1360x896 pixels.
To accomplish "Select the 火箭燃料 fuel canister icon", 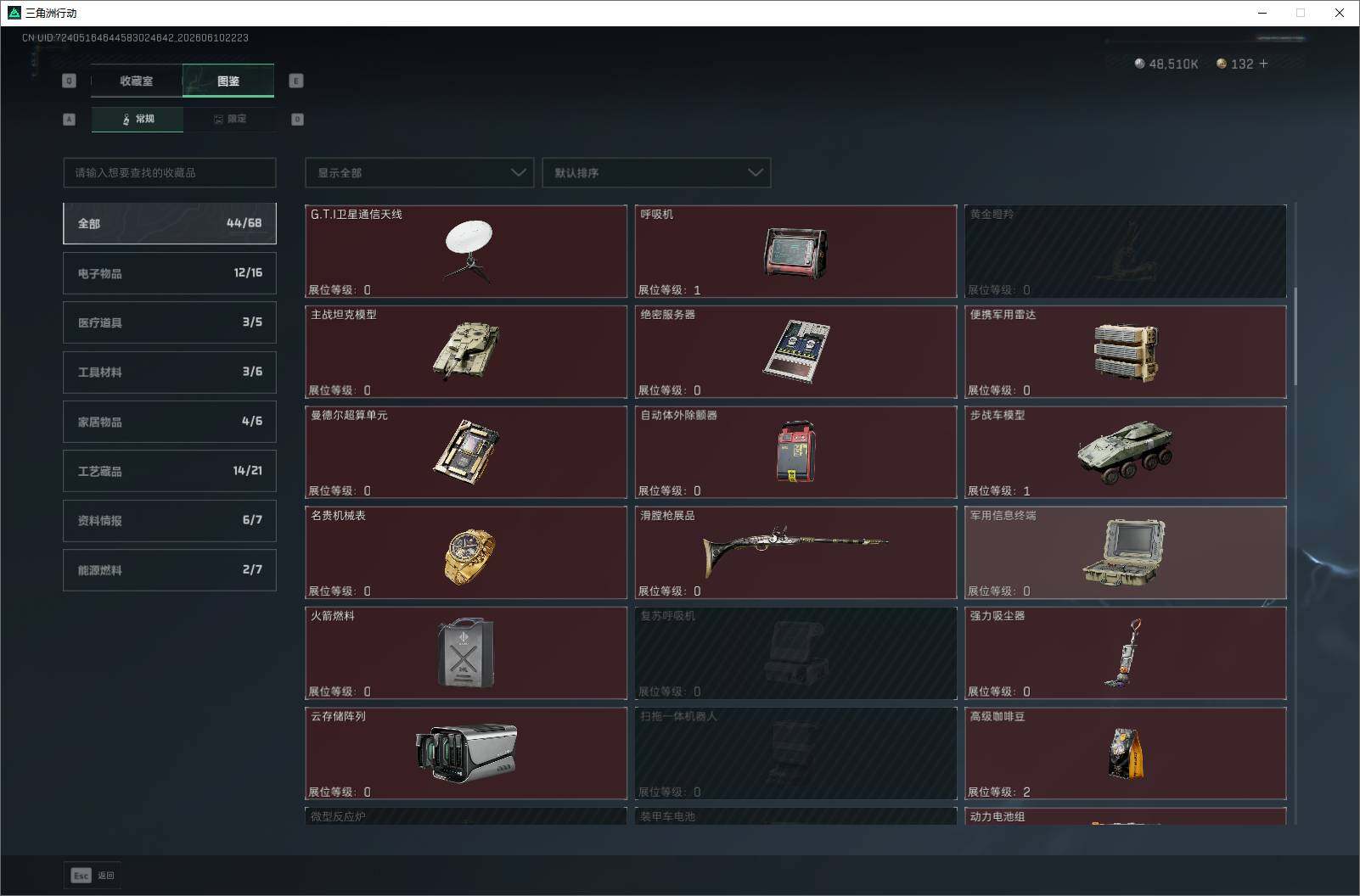I will click(466, 652).
